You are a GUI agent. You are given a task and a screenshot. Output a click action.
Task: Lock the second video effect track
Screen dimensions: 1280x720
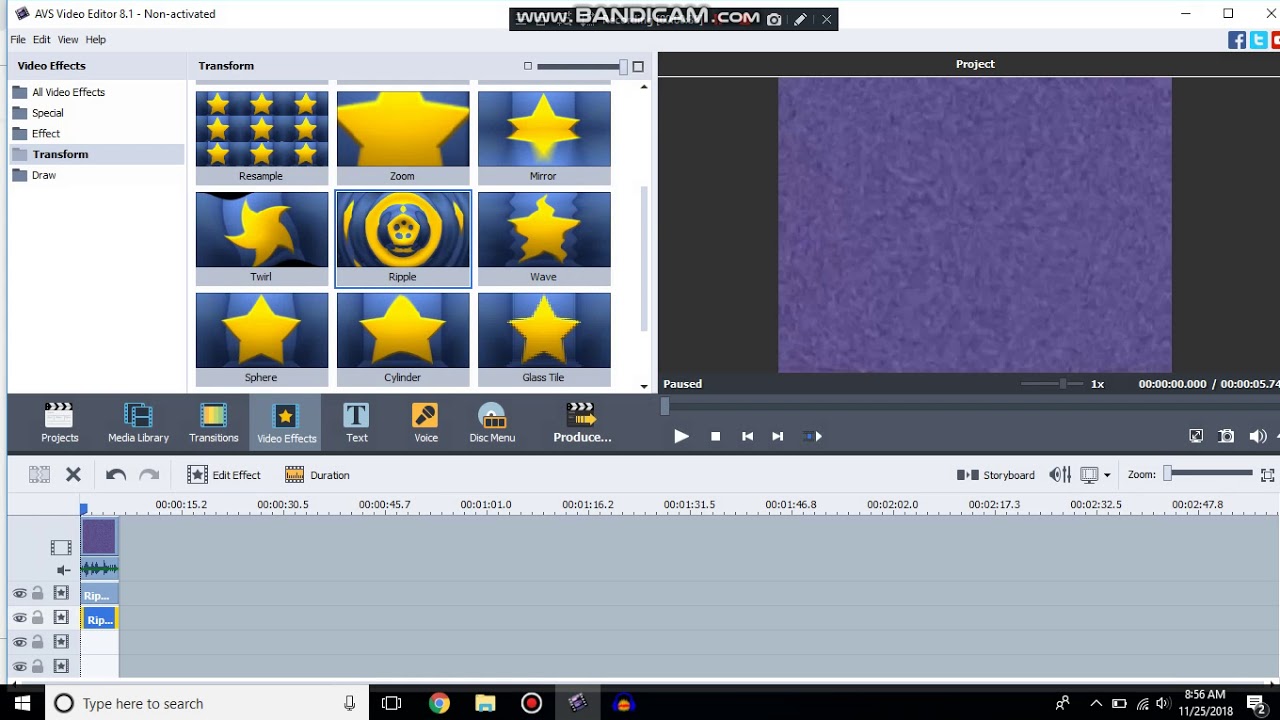[38, 618]
